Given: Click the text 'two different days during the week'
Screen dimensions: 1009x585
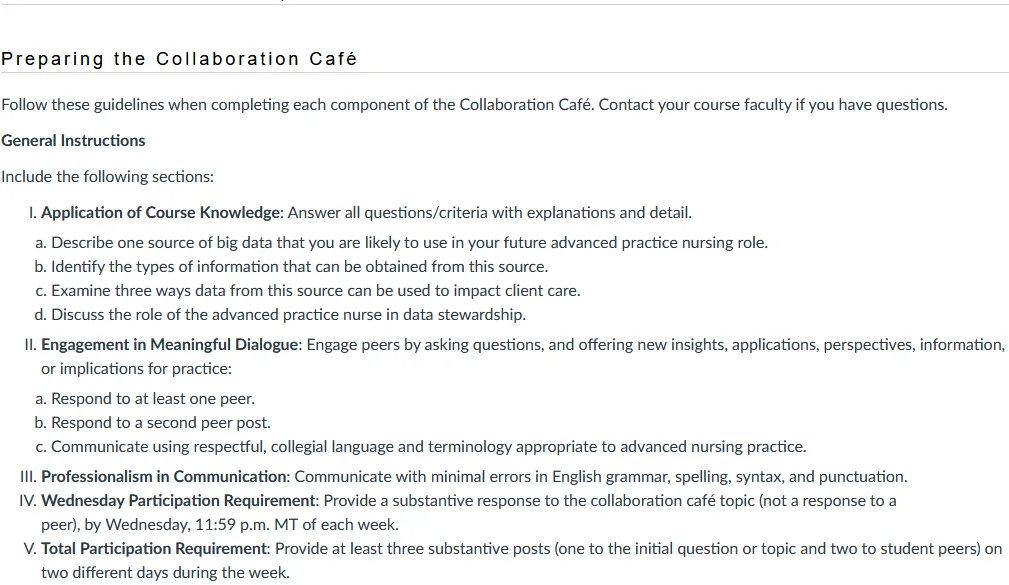Looking at the screenshot, I should (164, 573).
